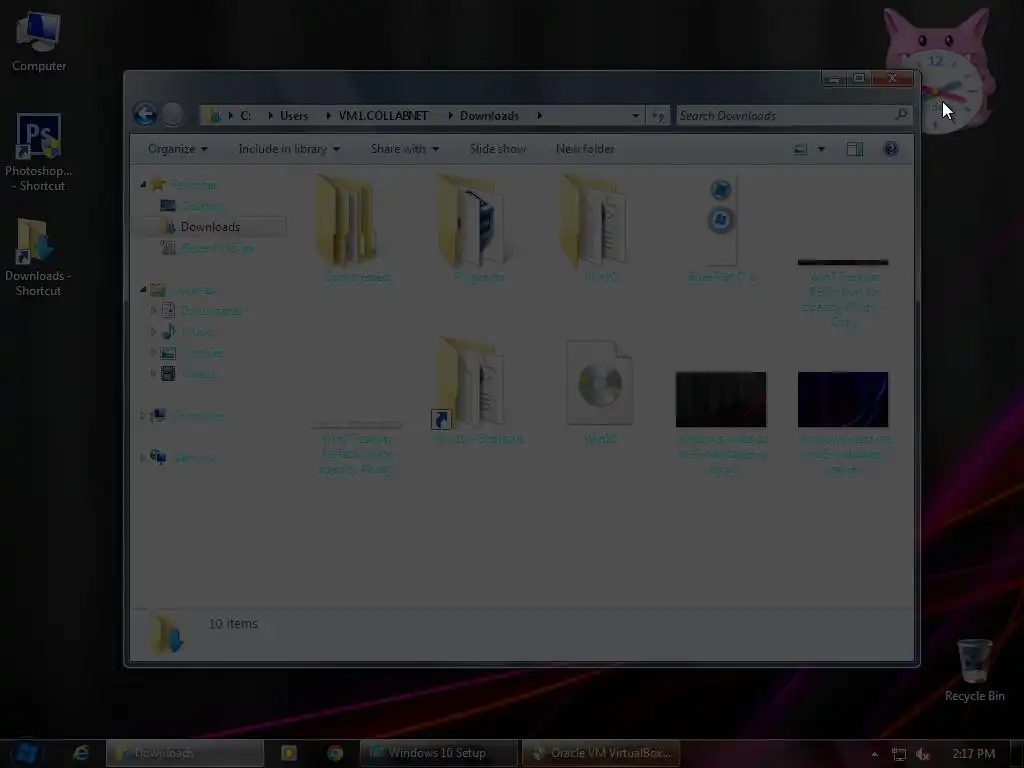Expand the Documents library node
The image size is (1024, 768).
pos(153,311)
